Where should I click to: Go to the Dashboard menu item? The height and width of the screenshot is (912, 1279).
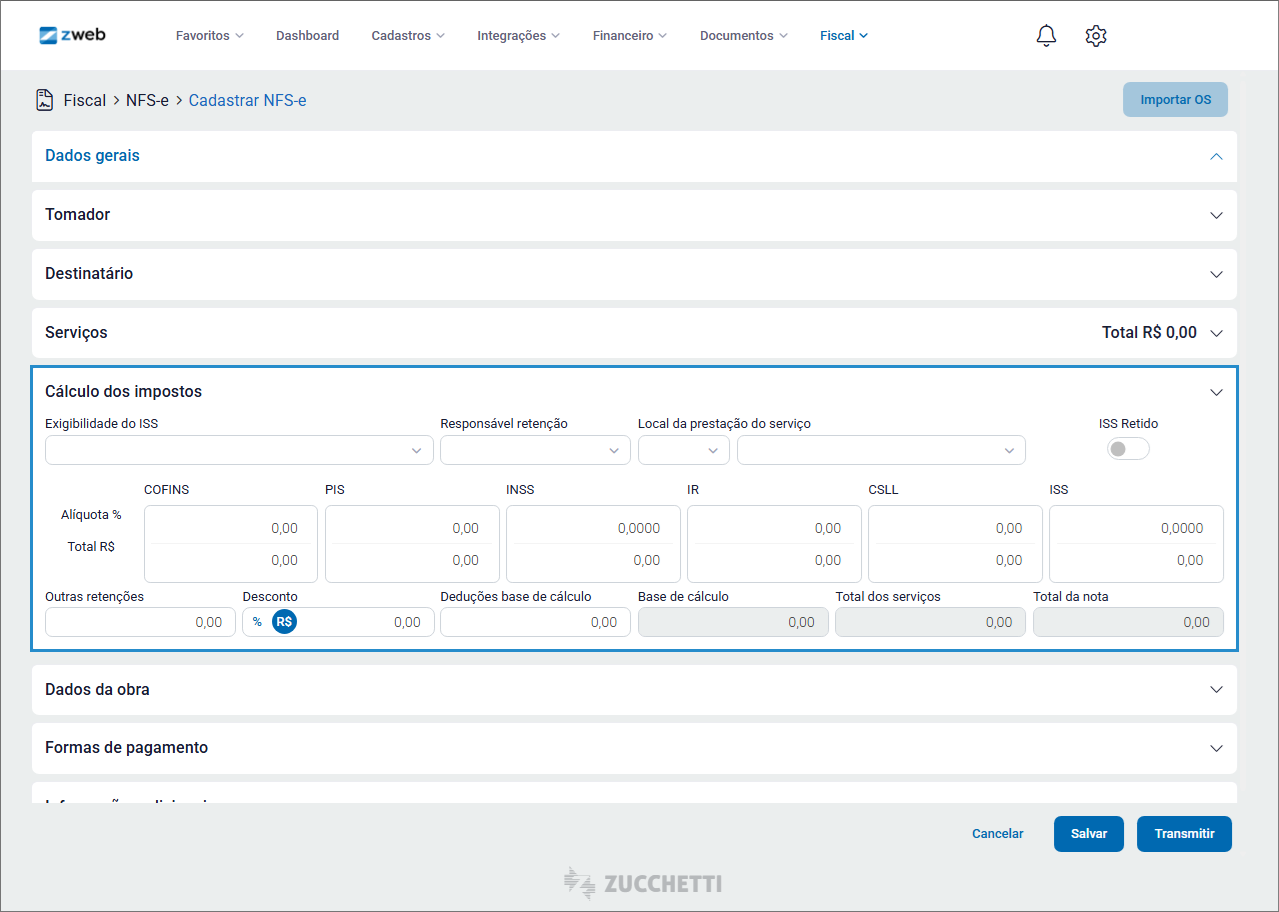click(307, 36)
